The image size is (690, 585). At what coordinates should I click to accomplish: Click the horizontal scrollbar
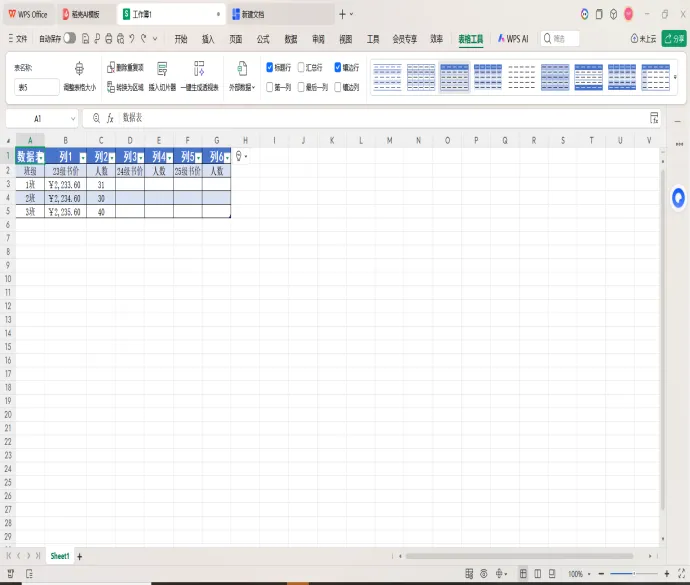(x=519, y=556)
